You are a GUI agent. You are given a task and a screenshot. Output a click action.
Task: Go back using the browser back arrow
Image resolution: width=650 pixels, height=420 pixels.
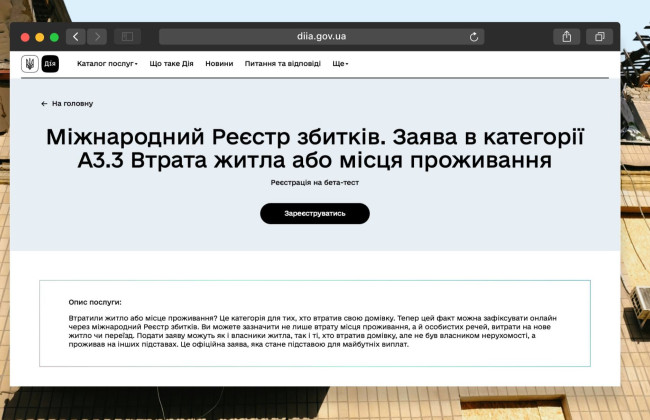(x=75, y=36)
